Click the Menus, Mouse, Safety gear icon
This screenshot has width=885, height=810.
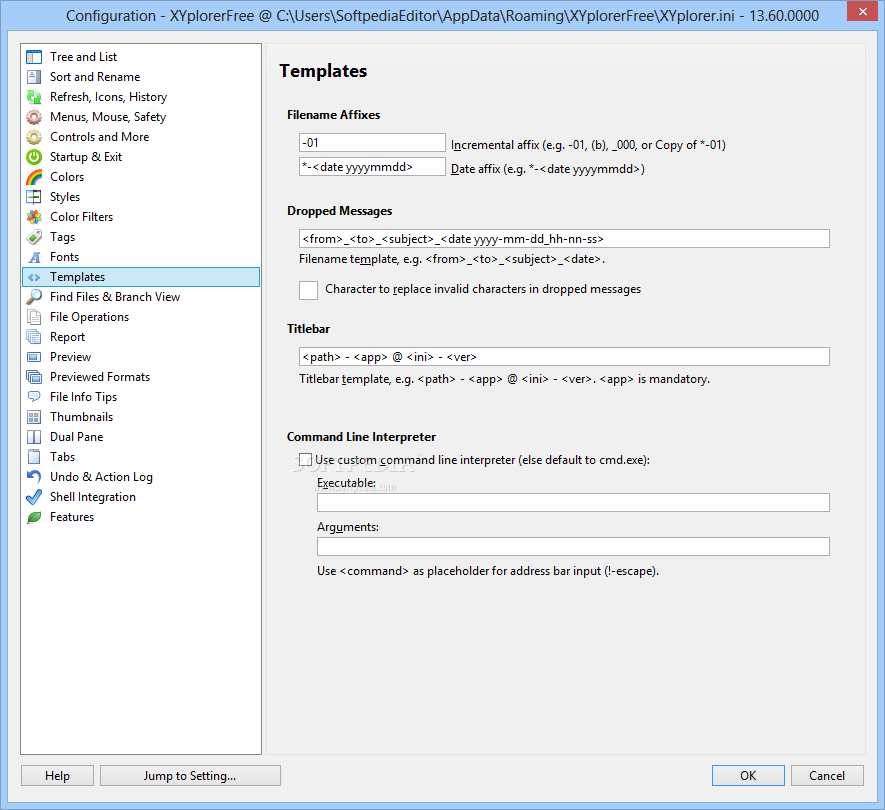coord(34,117)
